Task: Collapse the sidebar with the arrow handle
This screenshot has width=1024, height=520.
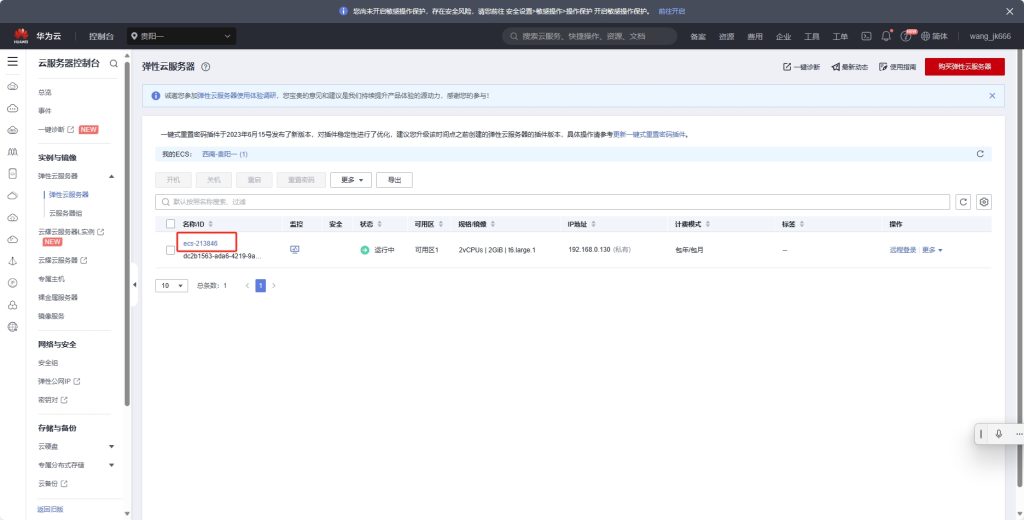Action: (135, 285)
